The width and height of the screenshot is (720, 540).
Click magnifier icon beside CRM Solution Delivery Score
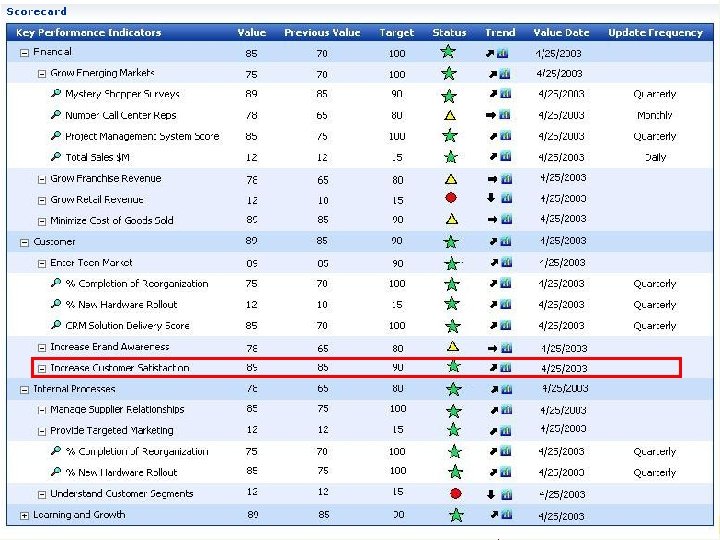coord(56,325)
